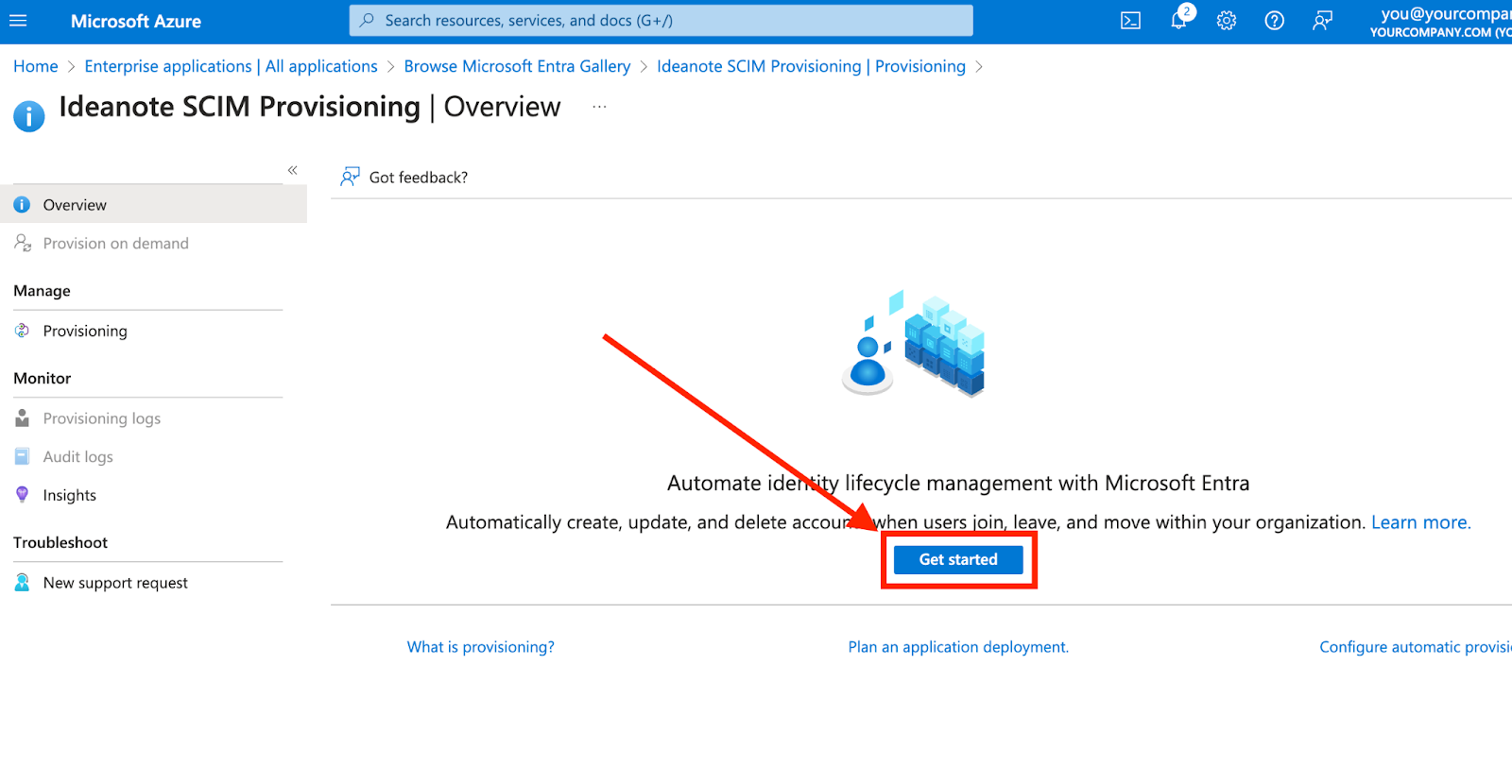
Task: Go to Enterprise applications breadcrumb
Action: pyautogui.click(x=231, y=66)
